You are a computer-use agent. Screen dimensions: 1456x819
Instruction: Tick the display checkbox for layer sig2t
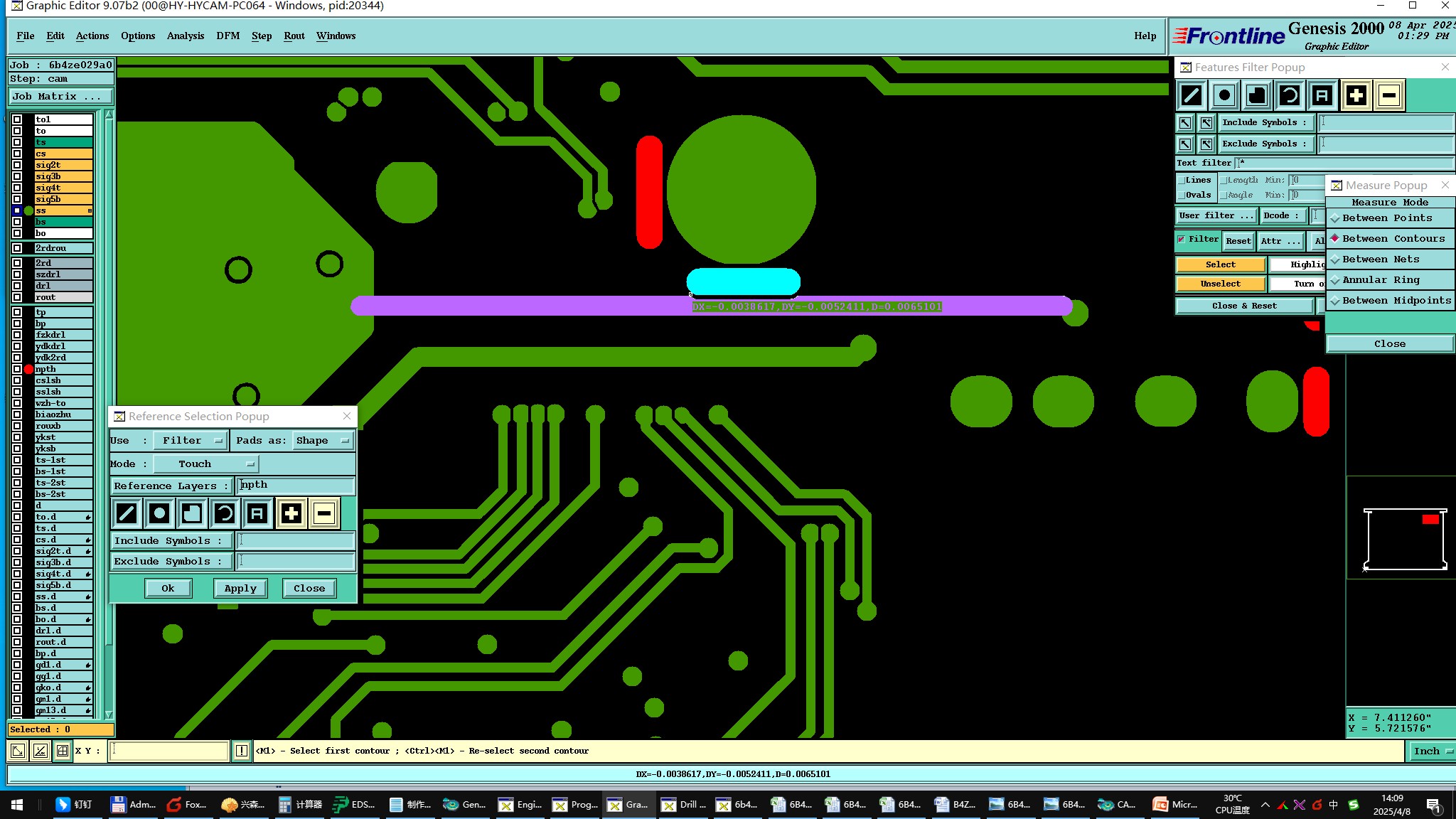coord(17,165)
